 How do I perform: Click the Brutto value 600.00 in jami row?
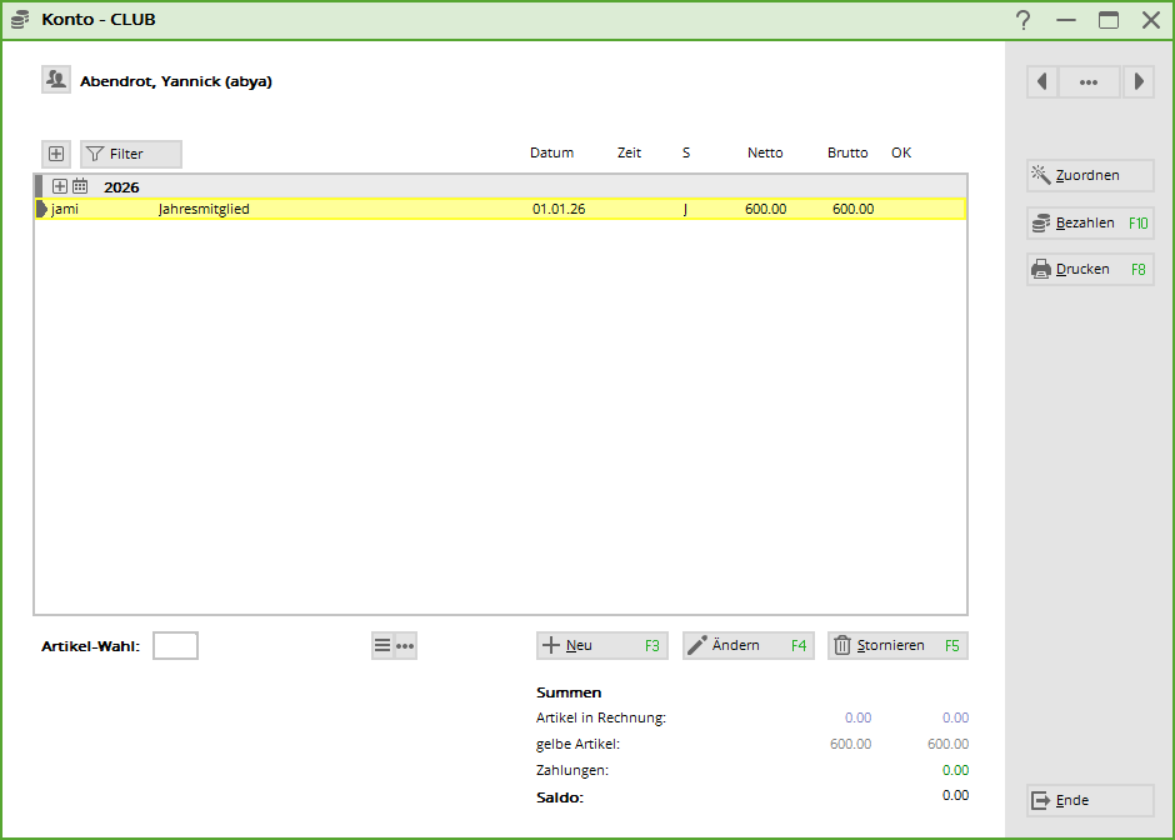point(853,209)
